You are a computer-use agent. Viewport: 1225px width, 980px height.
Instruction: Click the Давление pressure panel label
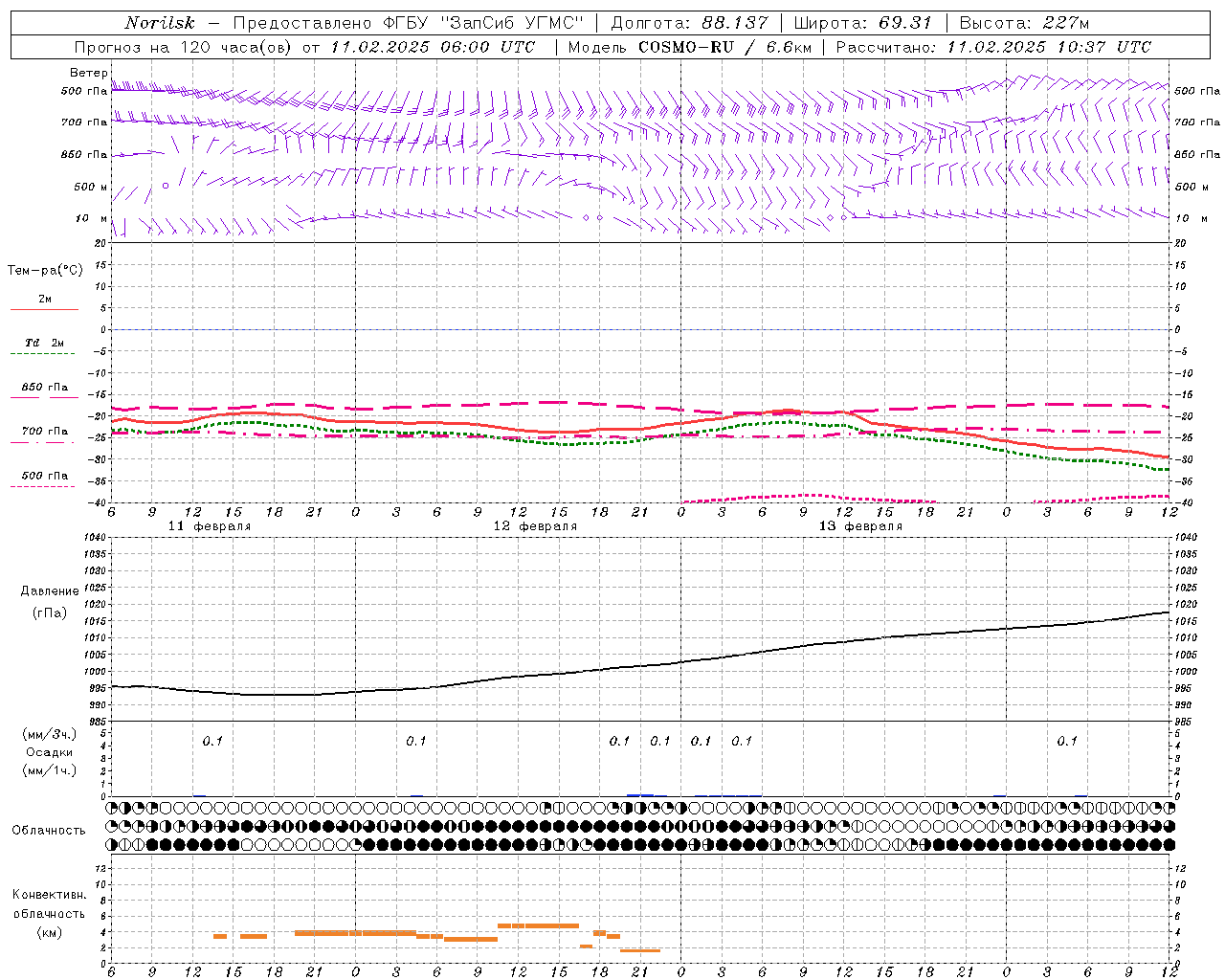pos(50,591)
